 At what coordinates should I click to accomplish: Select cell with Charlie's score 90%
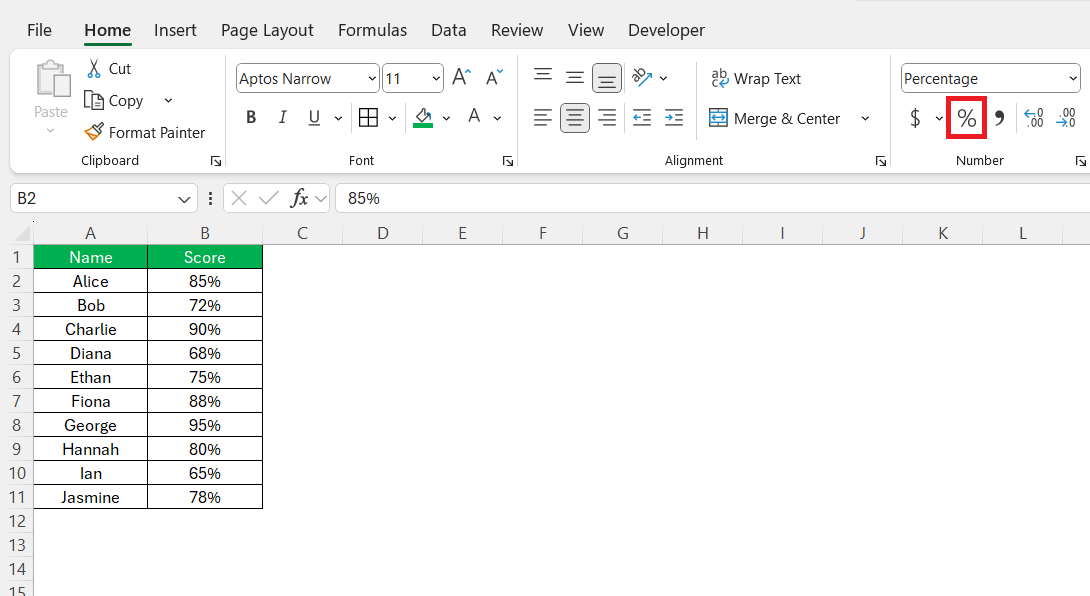(205, 329)
